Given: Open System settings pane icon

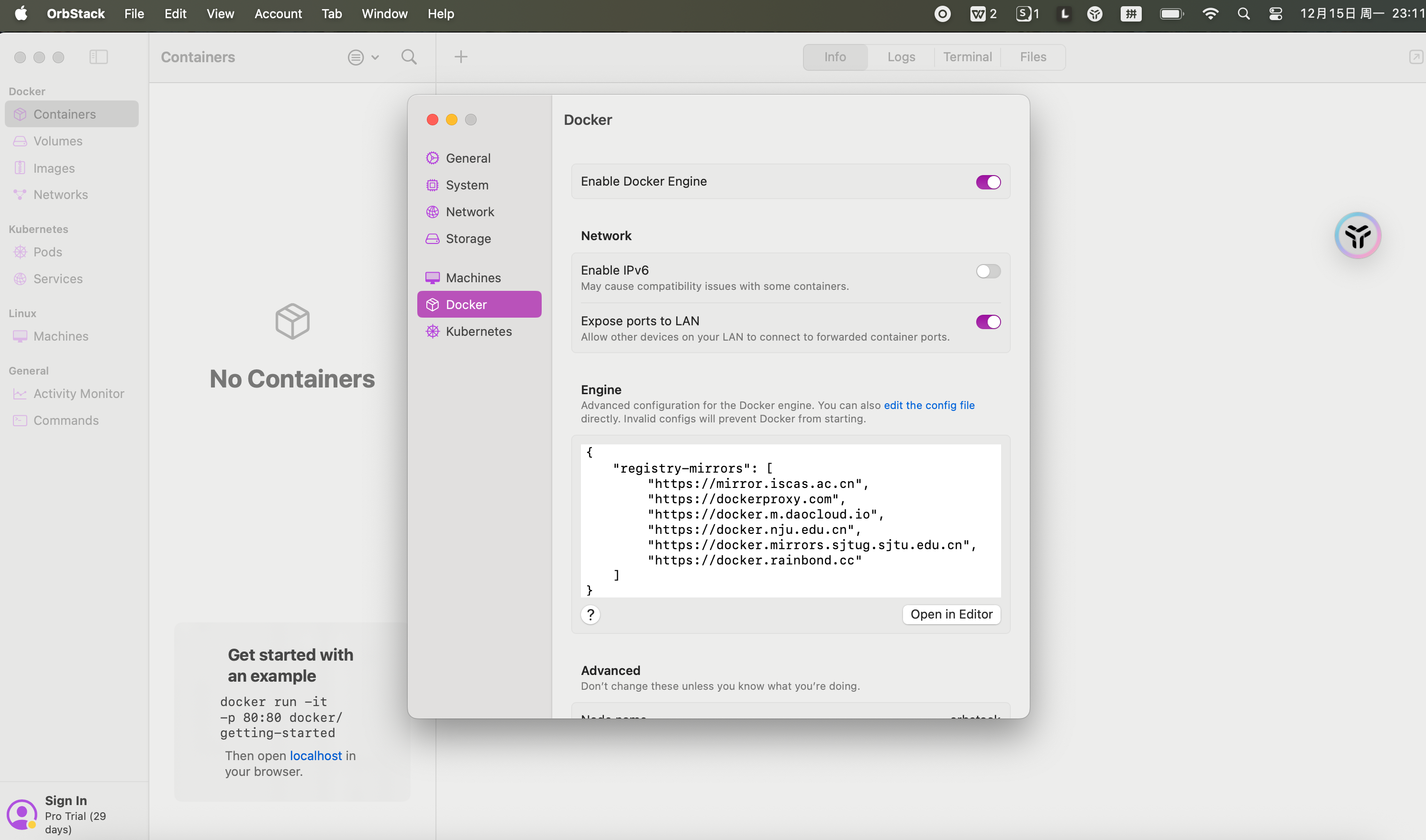Looking at the screenshot, I should point(433,185).
